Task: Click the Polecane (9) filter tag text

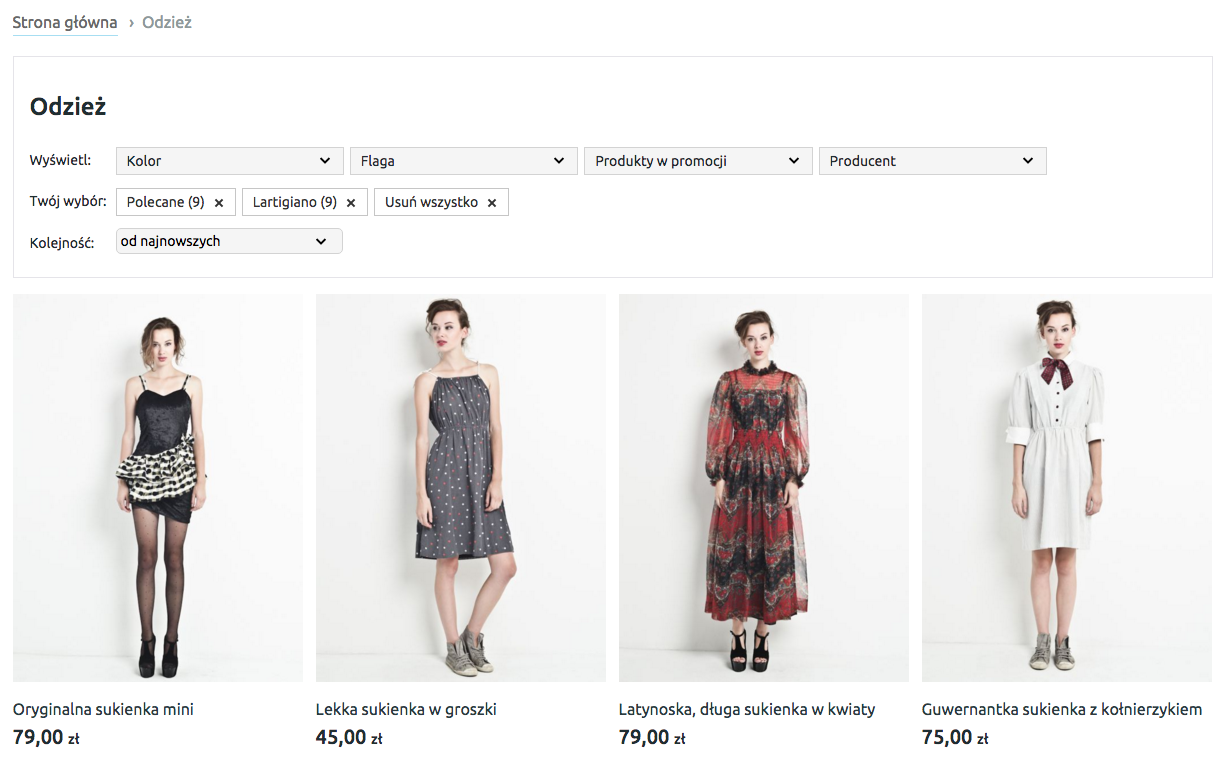Action: click(x=166, y=202)
